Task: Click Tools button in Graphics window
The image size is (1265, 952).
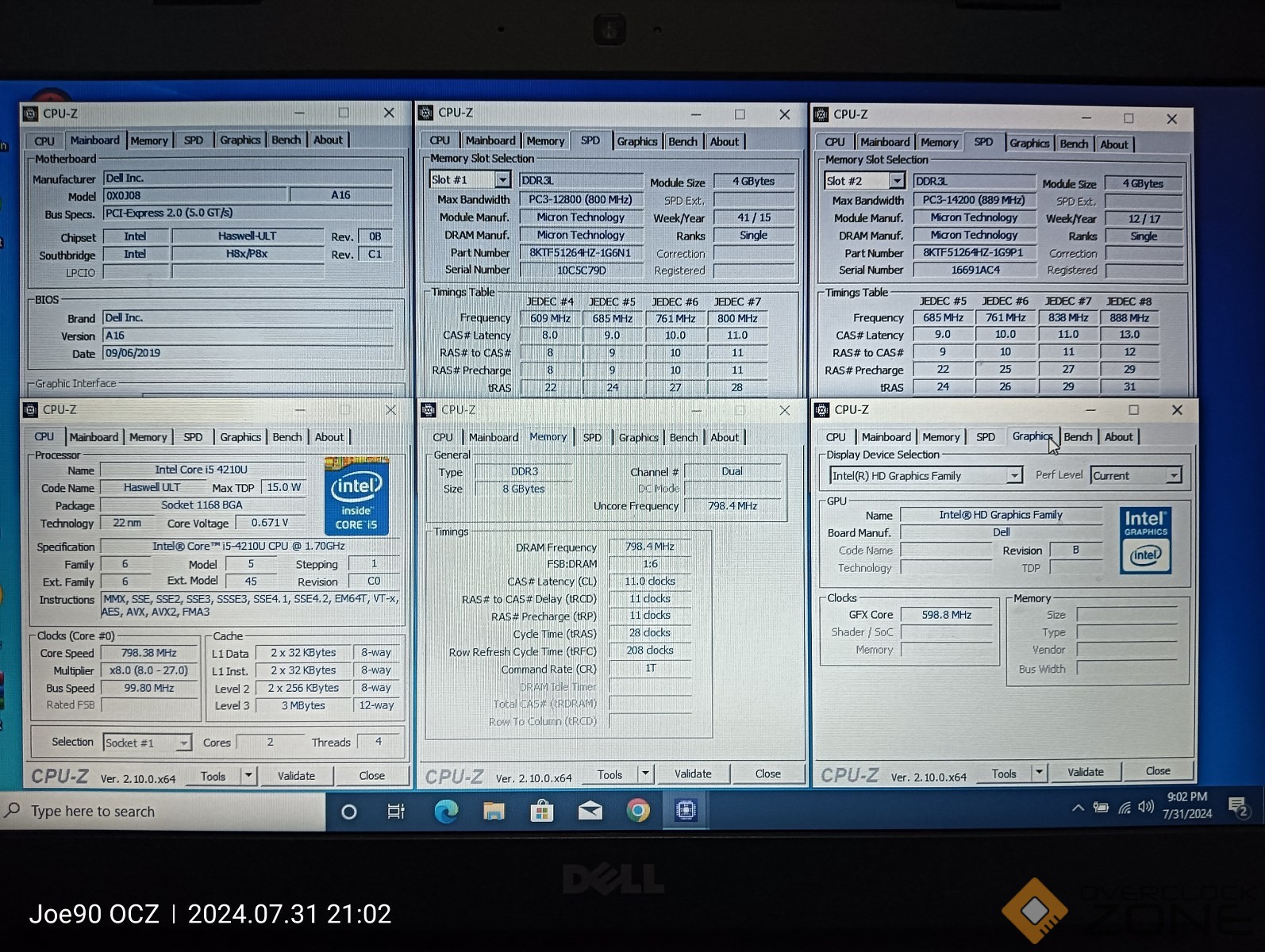Action: point(1004,773)
